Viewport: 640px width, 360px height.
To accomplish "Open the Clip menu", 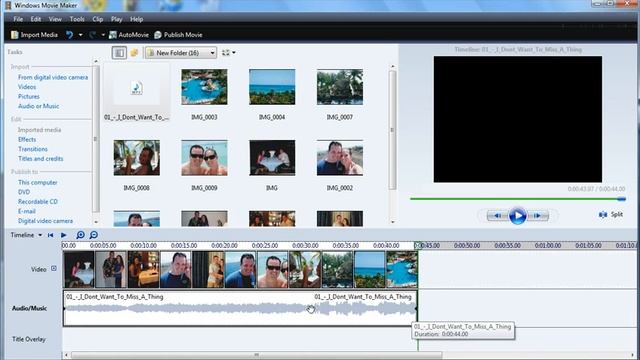I will pos(98,19).
